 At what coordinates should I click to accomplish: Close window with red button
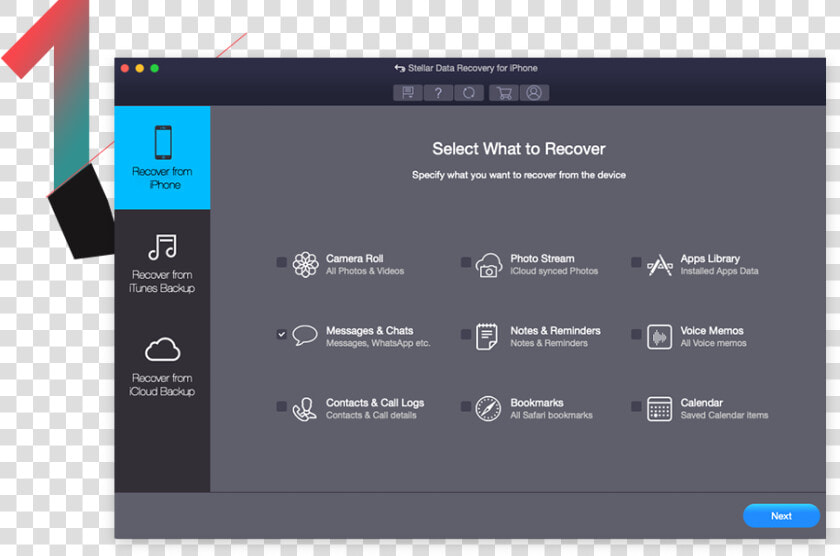[125, 68]
